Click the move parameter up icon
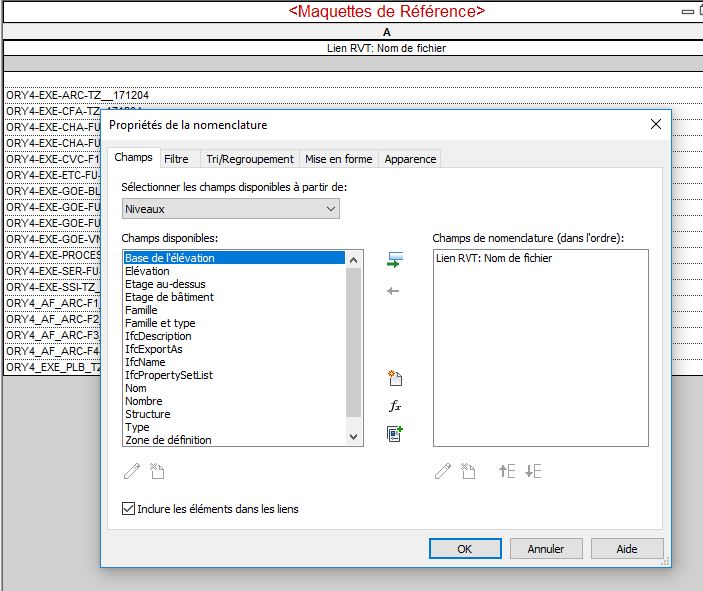 [506, 471]
